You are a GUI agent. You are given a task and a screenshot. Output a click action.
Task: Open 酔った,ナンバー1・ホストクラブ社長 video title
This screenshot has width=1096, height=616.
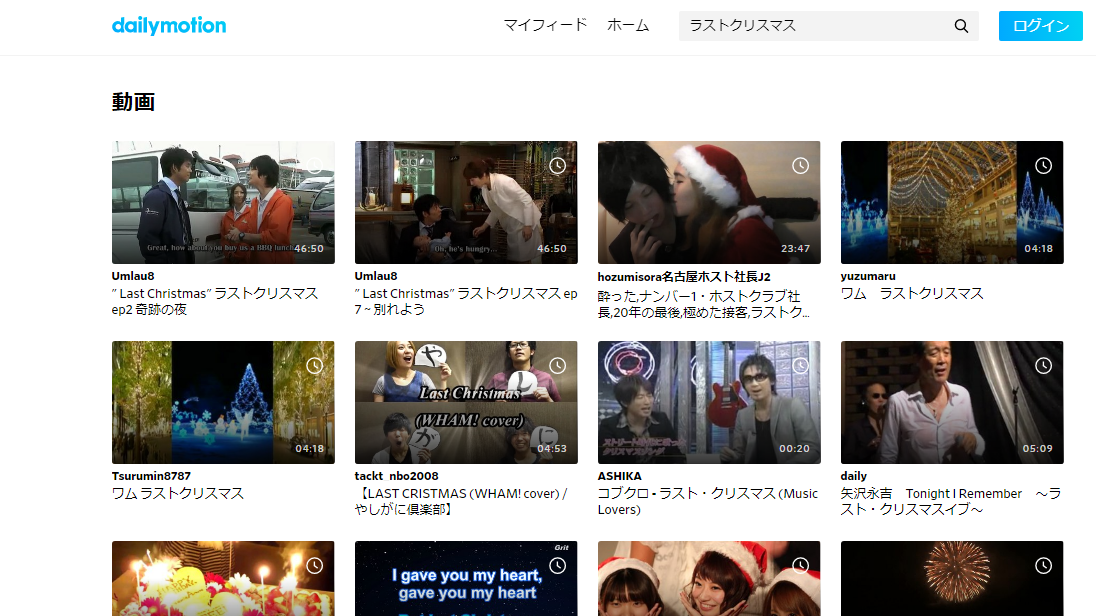pos(703,304)
